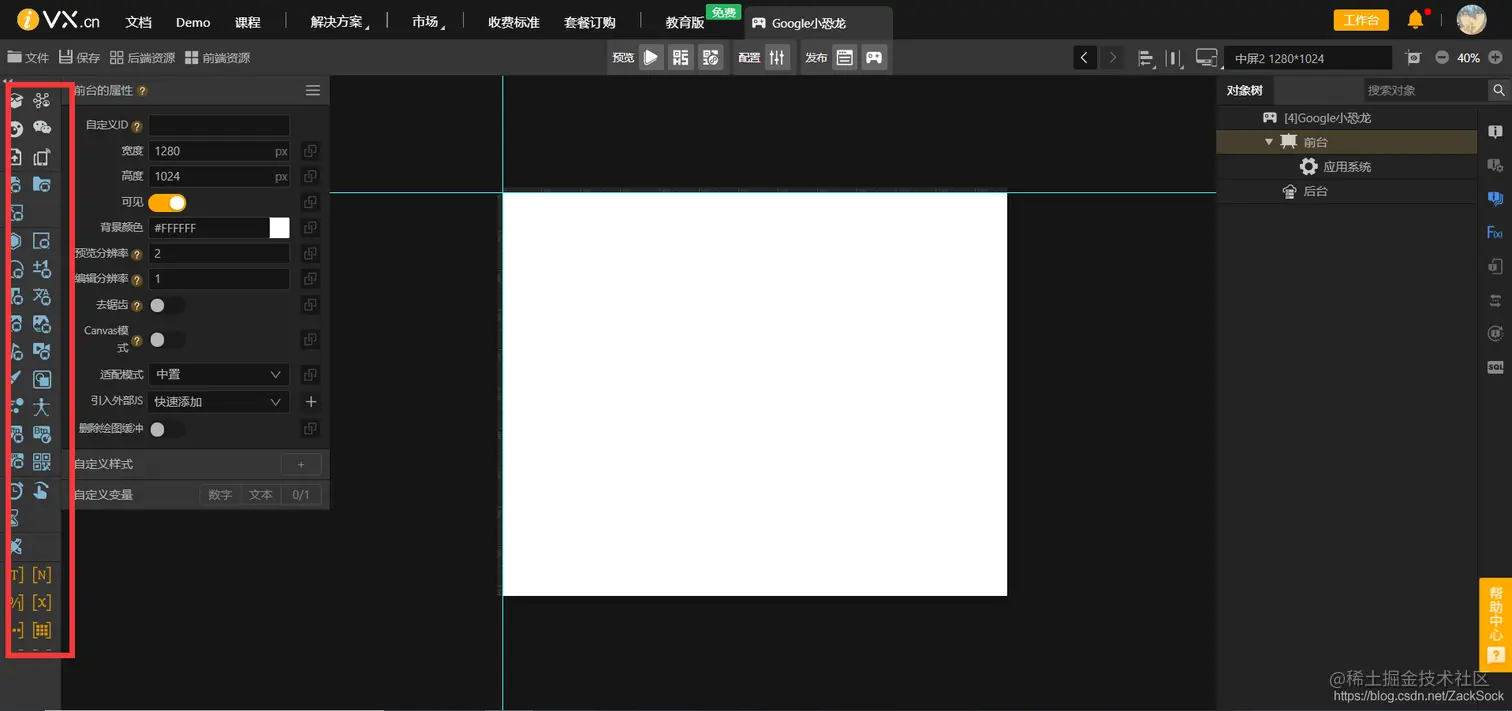Screen dimensions: 1512x711
Task: Click the notification bell icon
Action: pos(1416,19)
